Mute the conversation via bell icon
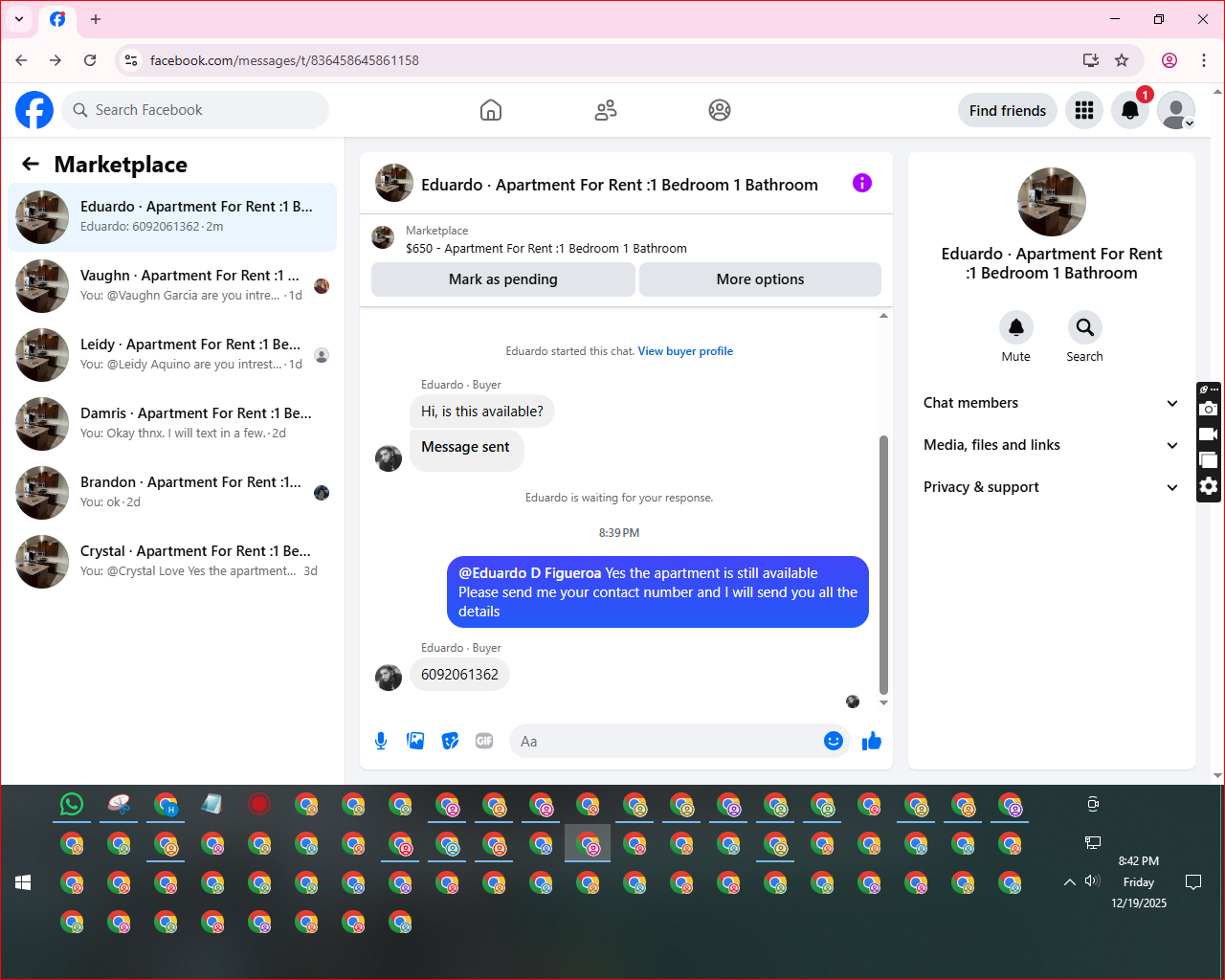Viewport: 1225px width, 980px height. [x=1016, y=327]
